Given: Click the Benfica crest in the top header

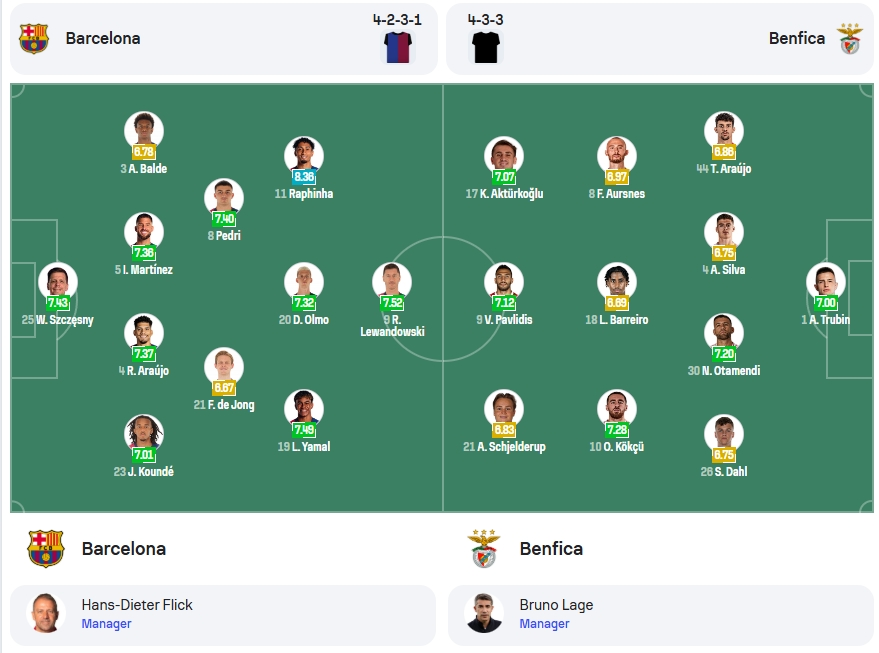Looking at the screenshot, I should tap(850, 39).
